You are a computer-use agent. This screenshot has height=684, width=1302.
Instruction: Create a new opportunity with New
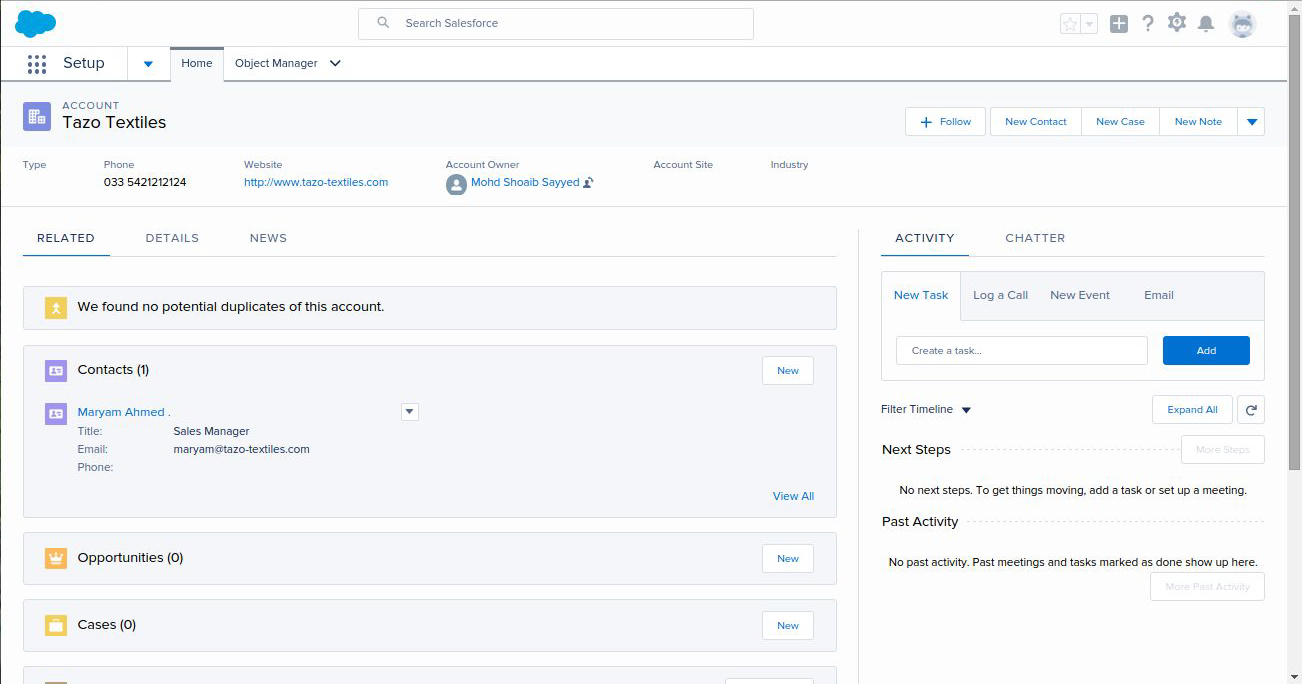point(788,559)
